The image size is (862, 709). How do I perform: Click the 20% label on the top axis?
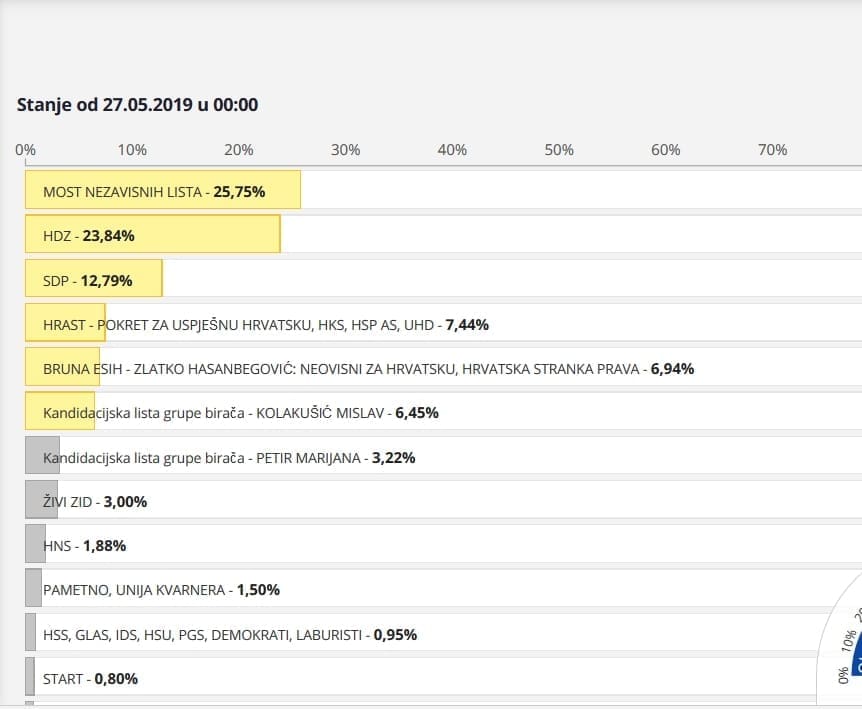click(238, 150)
